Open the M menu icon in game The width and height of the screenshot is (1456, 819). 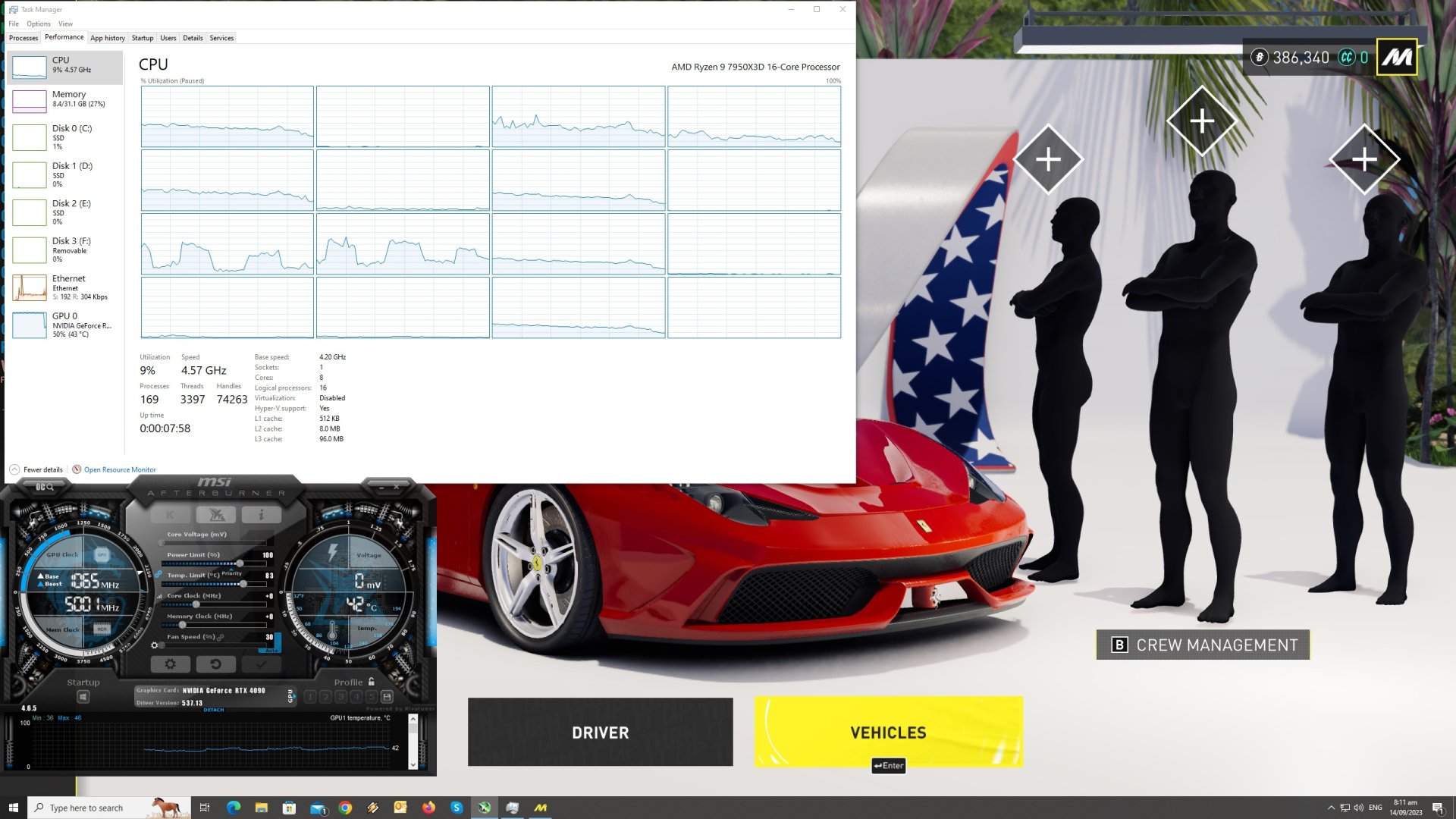[1396, 58]
